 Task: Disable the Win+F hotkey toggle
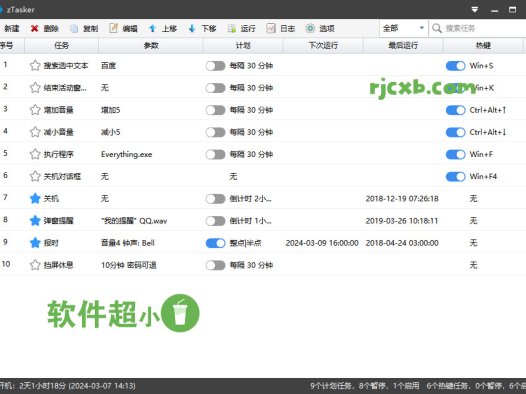tap(456, 154)
